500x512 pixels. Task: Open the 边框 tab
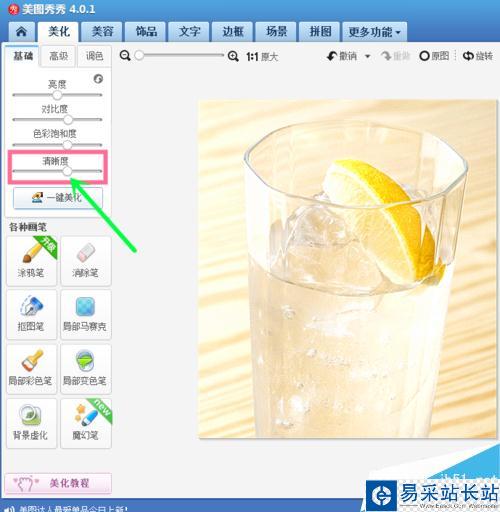click(233, 32)
